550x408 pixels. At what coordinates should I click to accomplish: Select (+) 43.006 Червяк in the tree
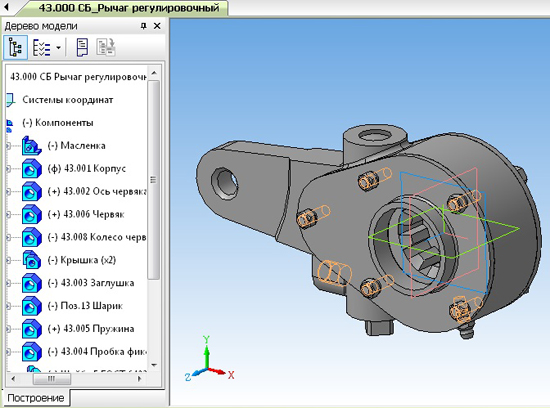(86, 214)
